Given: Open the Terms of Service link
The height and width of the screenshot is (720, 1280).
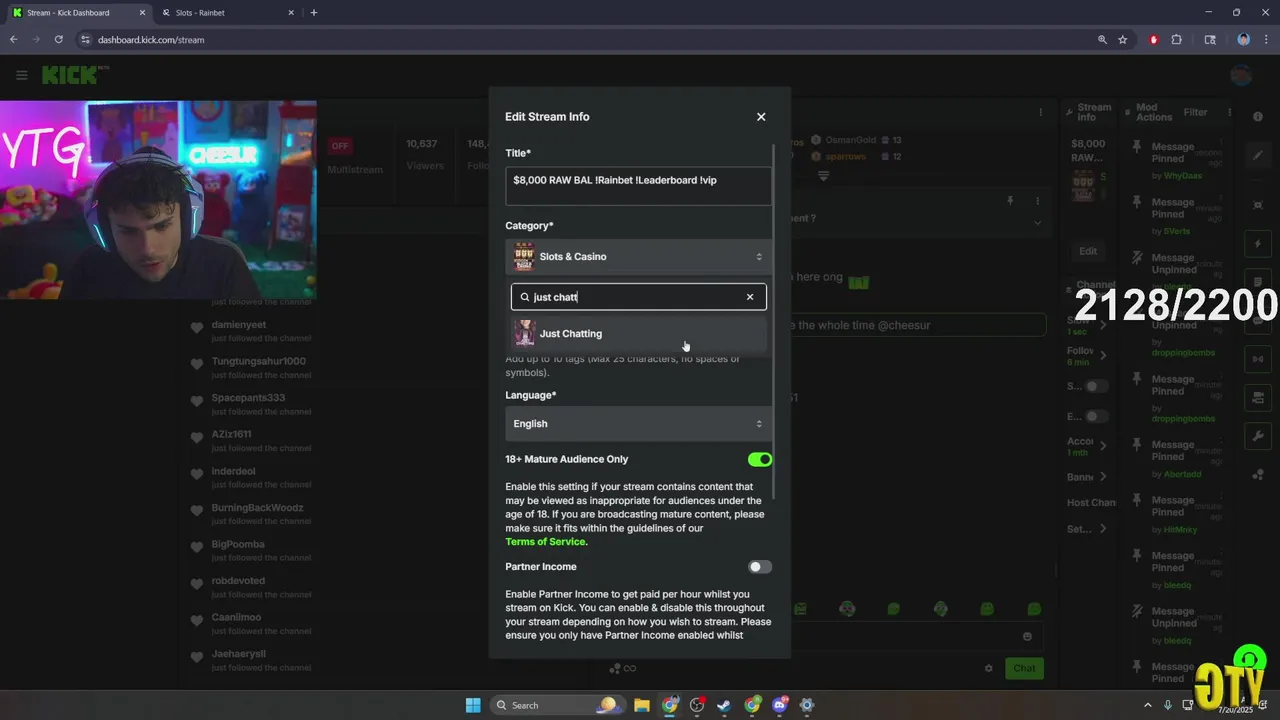Looking at the screenshot, I should (545, 542).
